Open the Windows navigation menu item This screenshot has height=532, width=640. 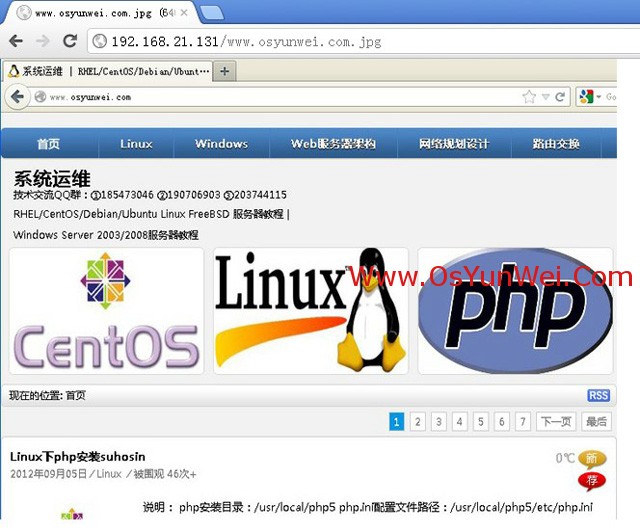coord(221,144)
